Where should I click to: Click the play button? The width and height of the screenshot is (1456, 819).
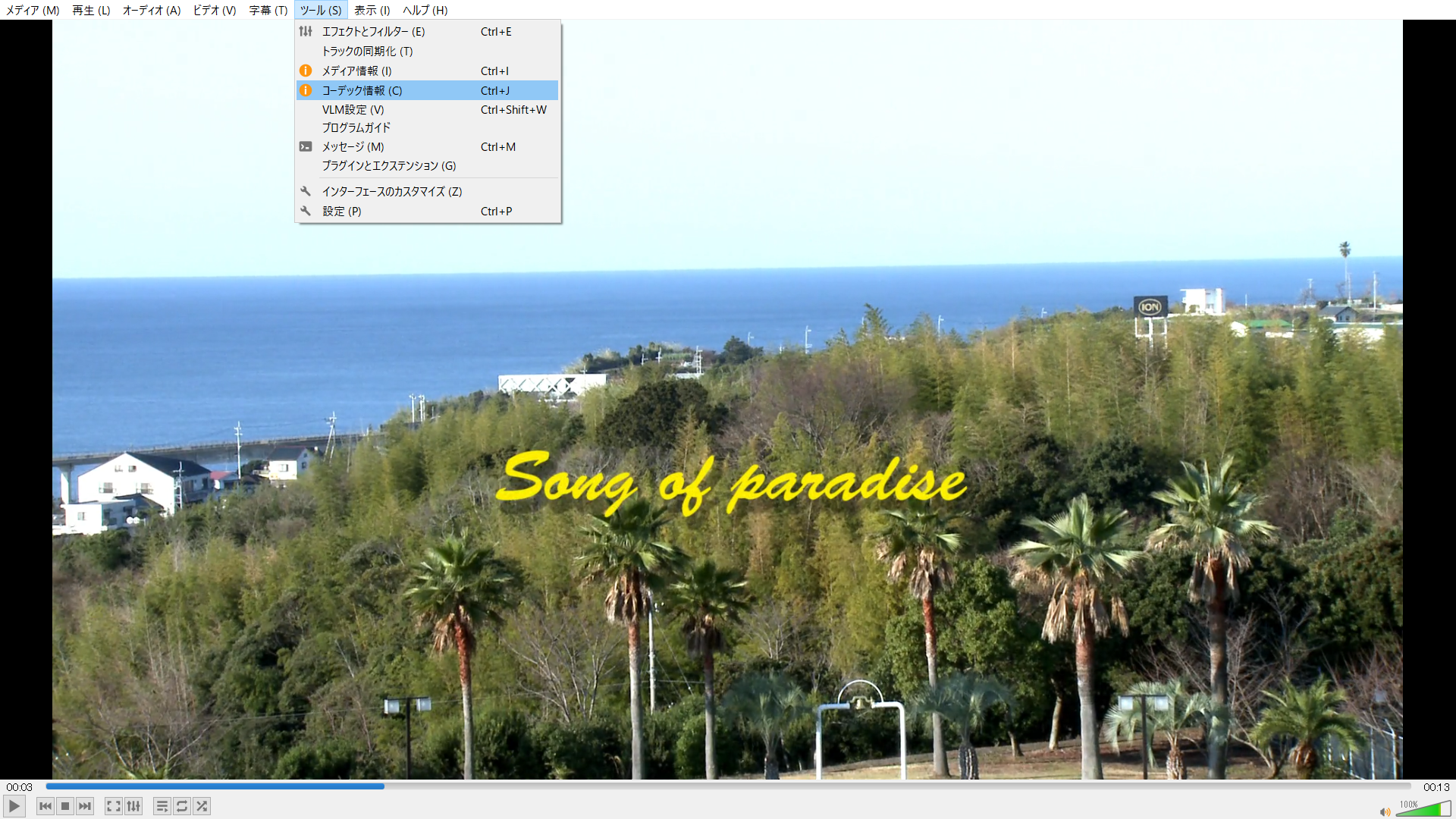pos(14,806)
